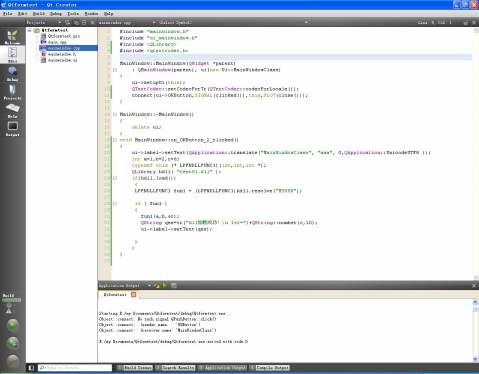Collapse the if ( fun1 ) fold marker

tap(115, 204)
